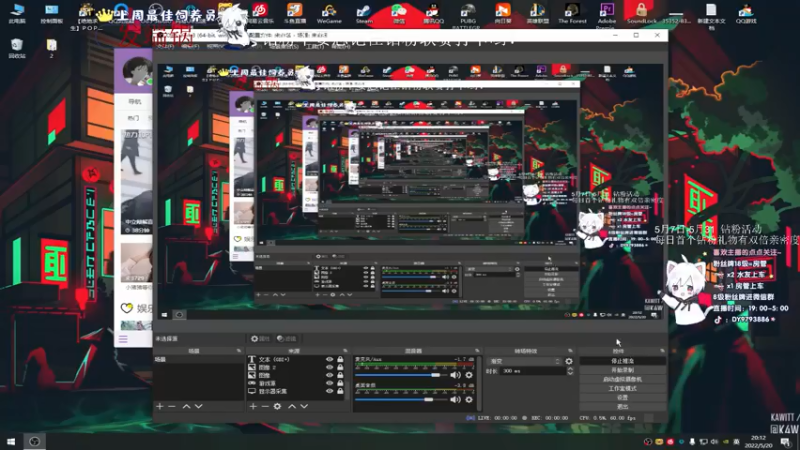
Task: Undock the scene transitions panel header icon
Action: point(570,351)
